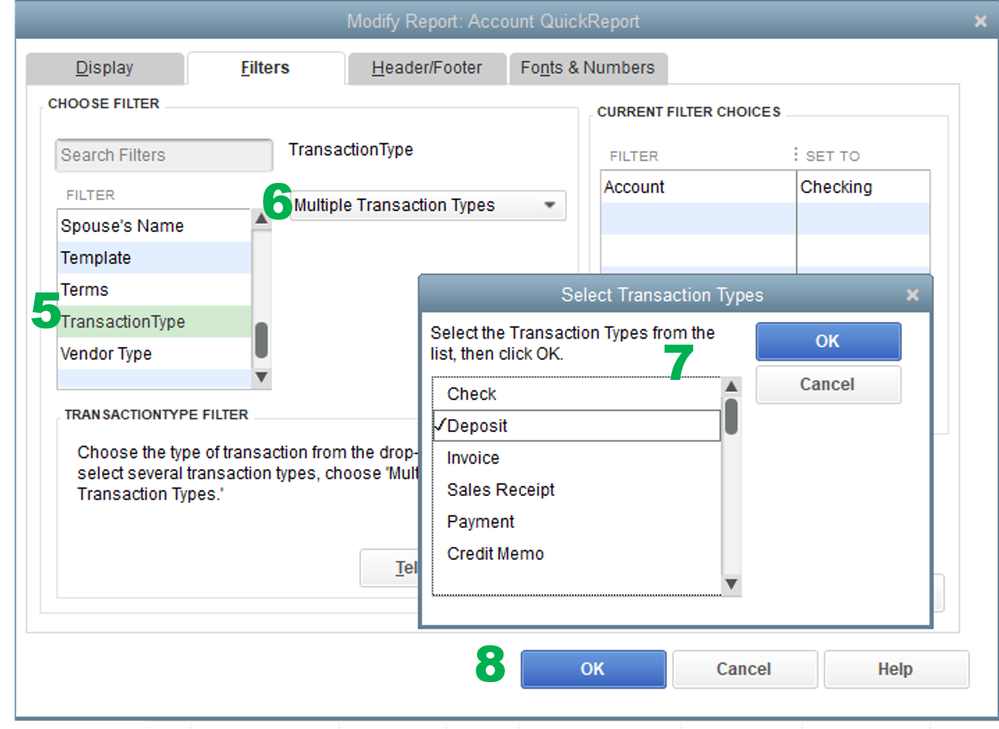Open the Multiple Transaction Types dropdown
The width and height of the screenshot is (999, 729).
pos(428,205)
